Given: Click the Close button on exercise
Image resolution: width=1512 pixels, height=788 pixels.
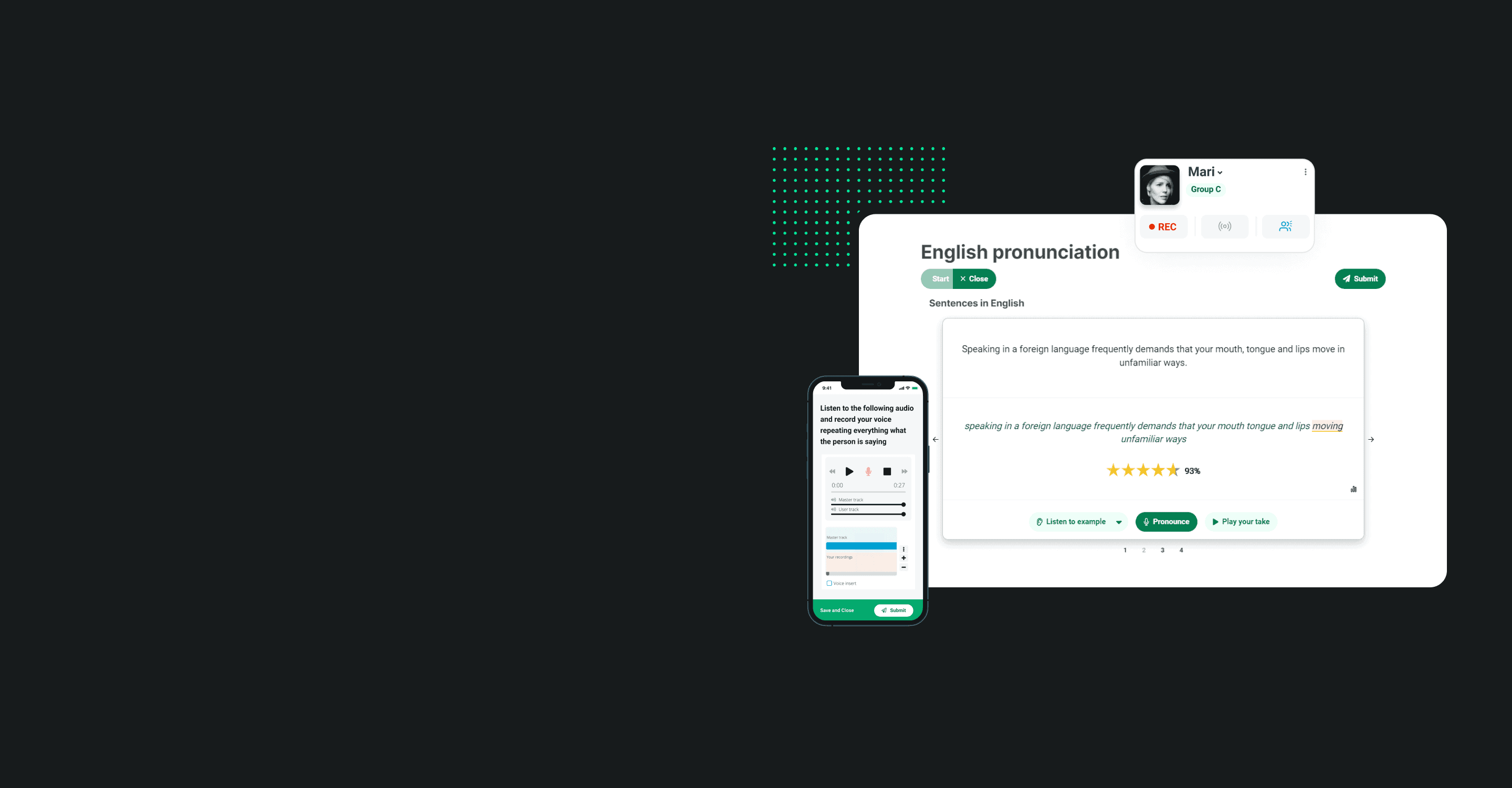Looking at the screenshot, I should [x=975, y=279].
